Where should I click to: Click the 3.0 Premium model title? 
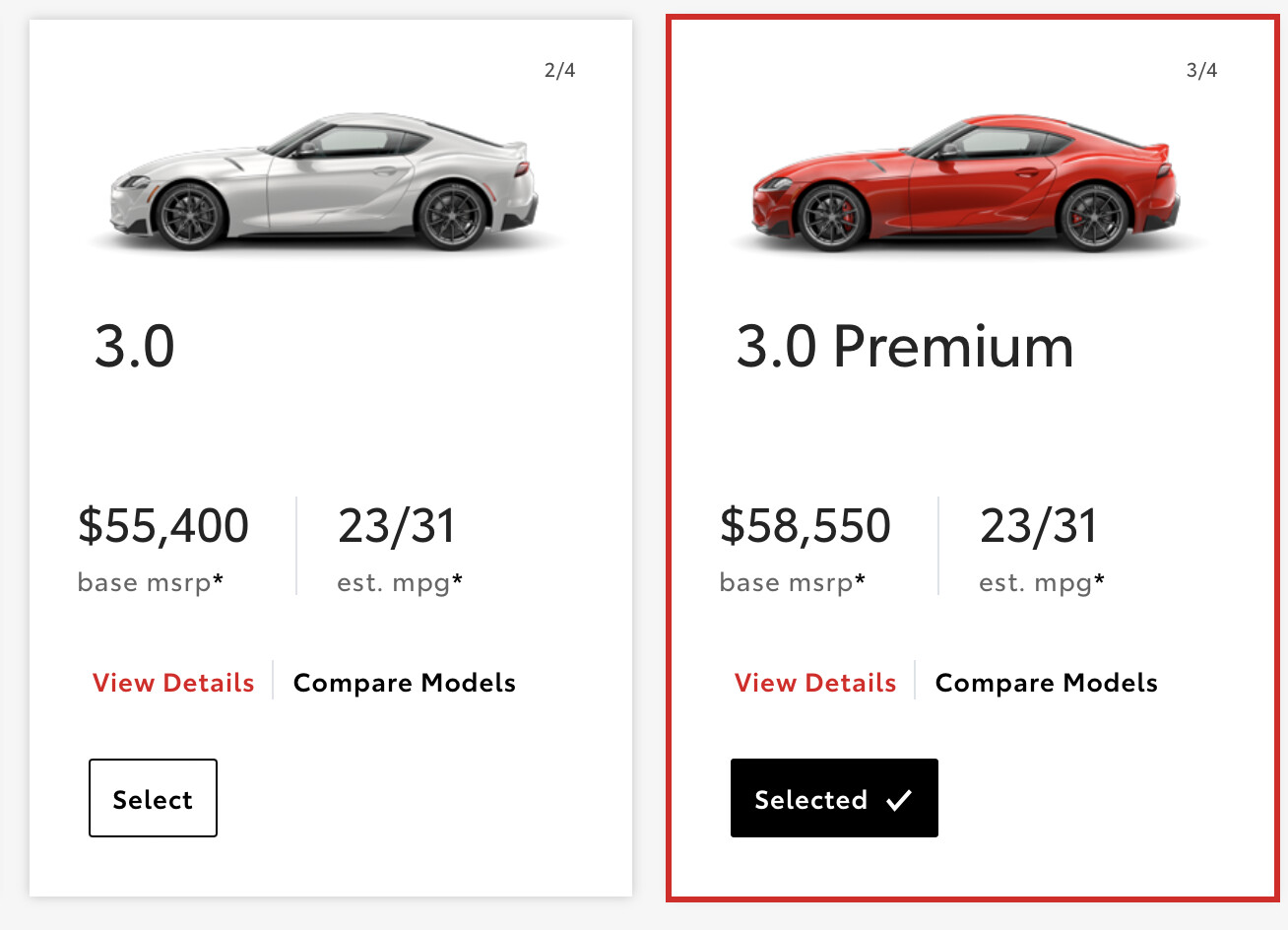point(905,347)
